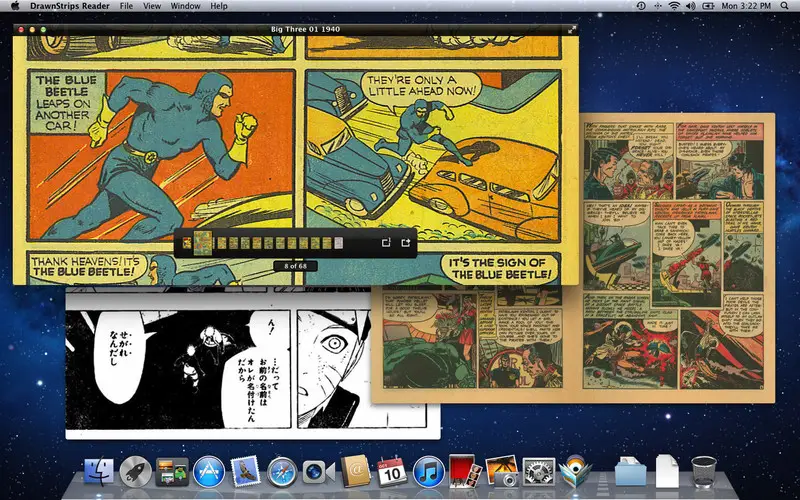This screenshot has width=800, height=500.
Task: Open Mission Control from the Dock
Action: (x=172, y=471)
